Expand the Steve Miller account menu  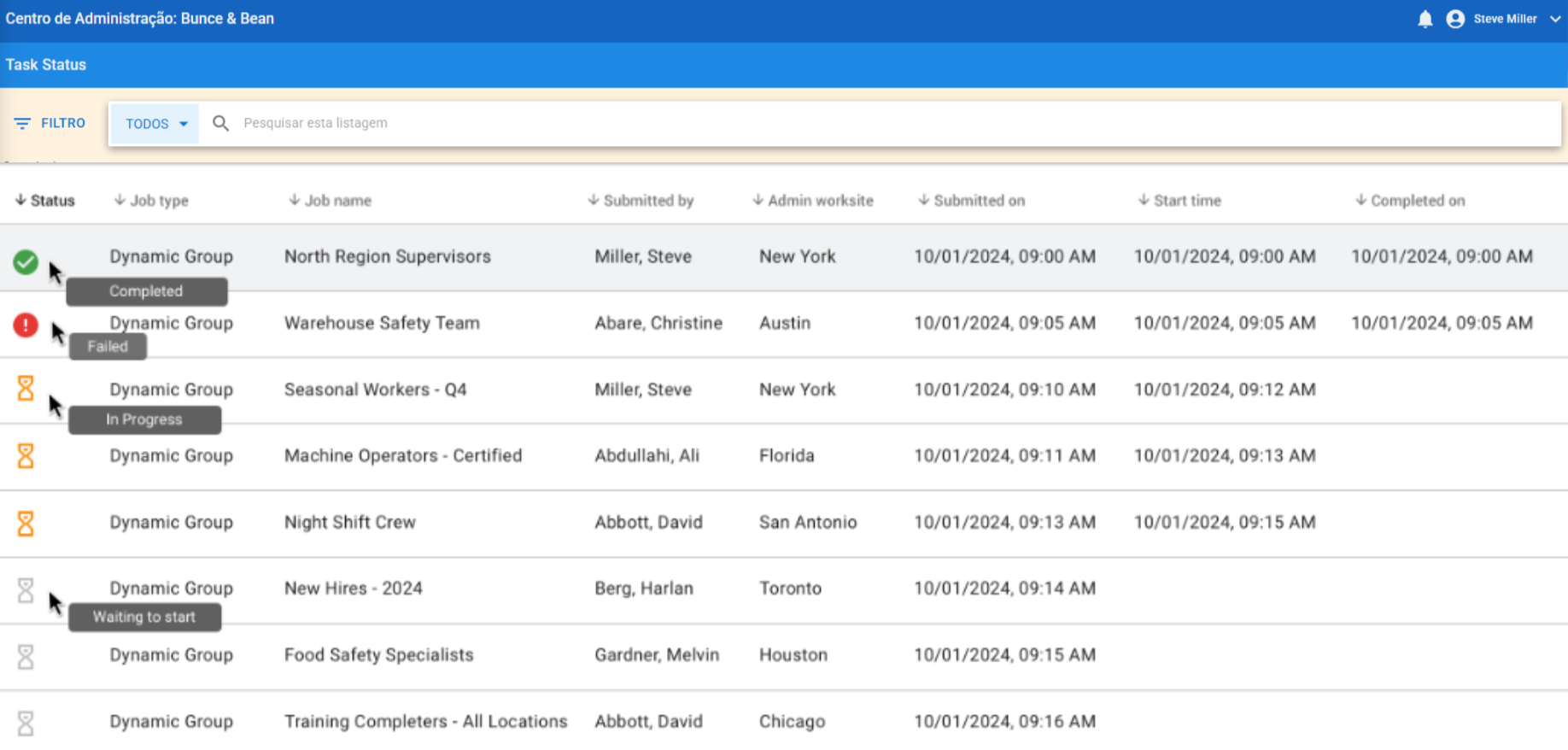pyautogui.click(x=1554, y=19)
